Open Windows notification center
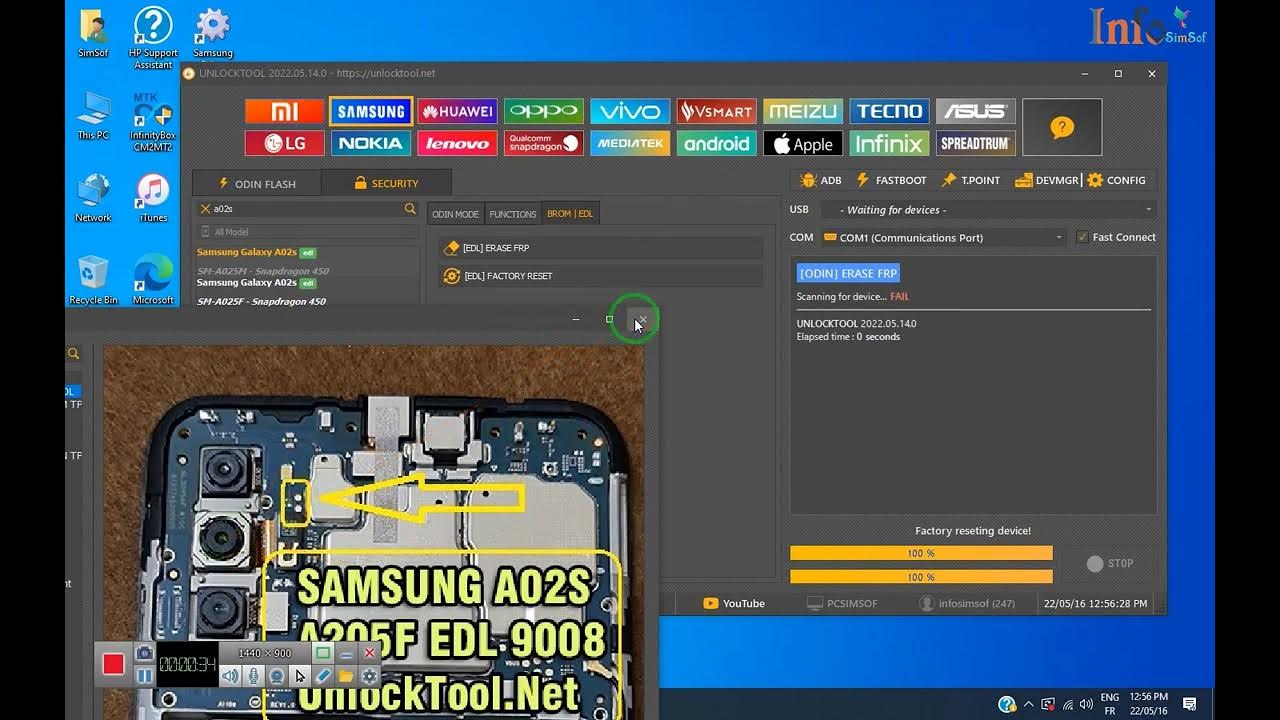Image resolution: width=1280 pixels, height=720 pixels. click(x=1190, y=704)
